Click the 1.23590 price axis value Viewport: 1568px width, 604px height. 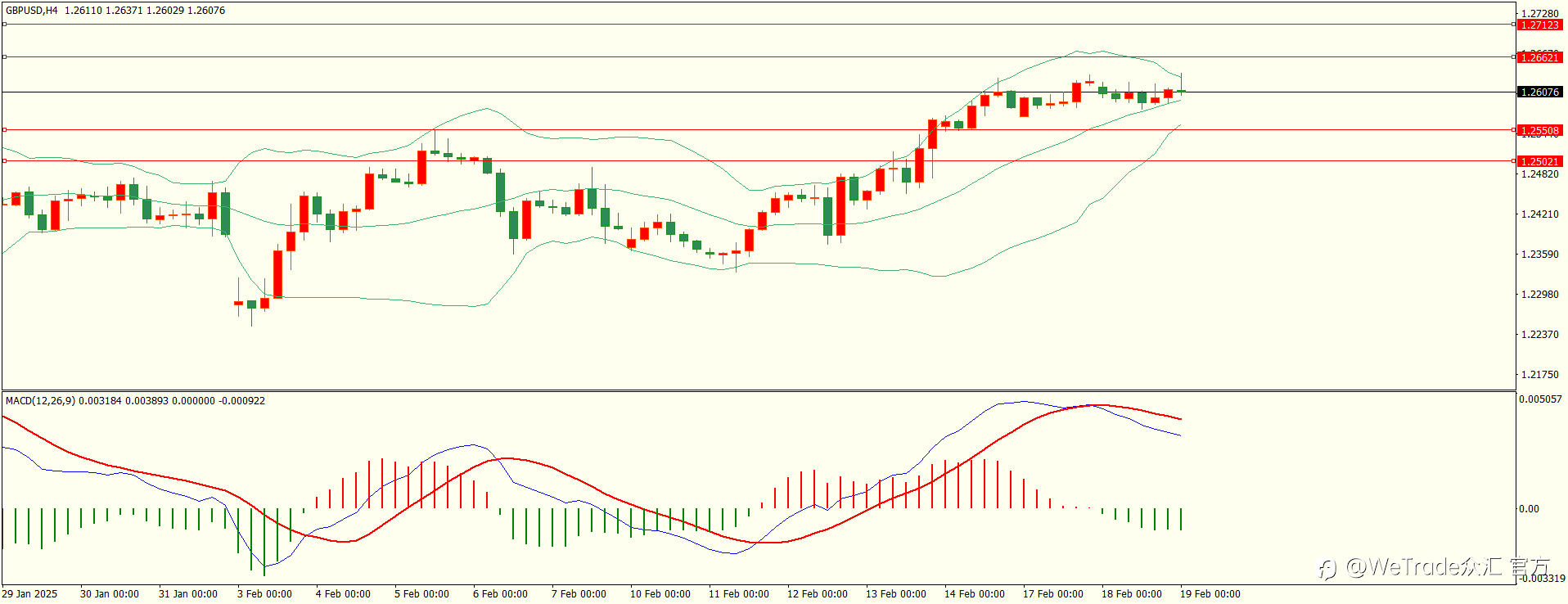[1539, 255]
